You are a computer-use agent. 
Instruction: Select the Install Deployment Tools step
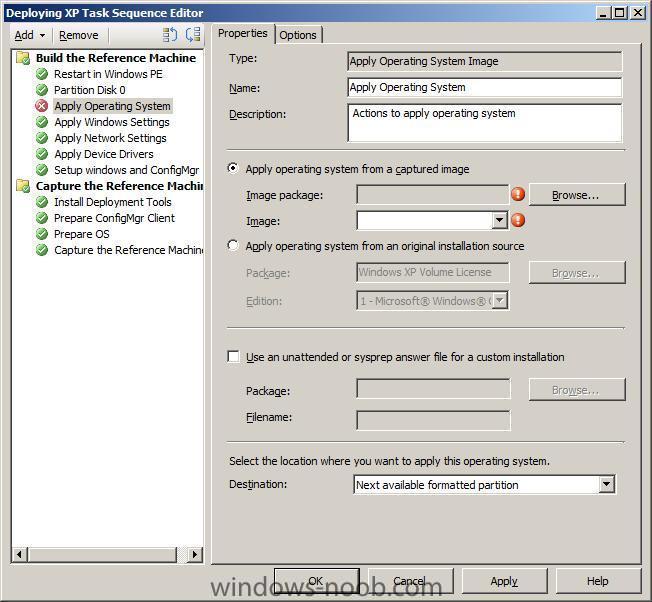113,202
